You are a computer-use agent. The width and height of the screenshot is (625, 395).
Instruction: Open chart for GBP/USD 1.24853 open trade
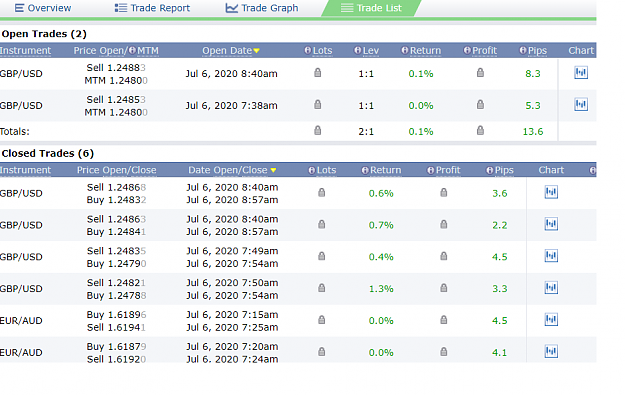pyautogui.click(x=581, y=104)
